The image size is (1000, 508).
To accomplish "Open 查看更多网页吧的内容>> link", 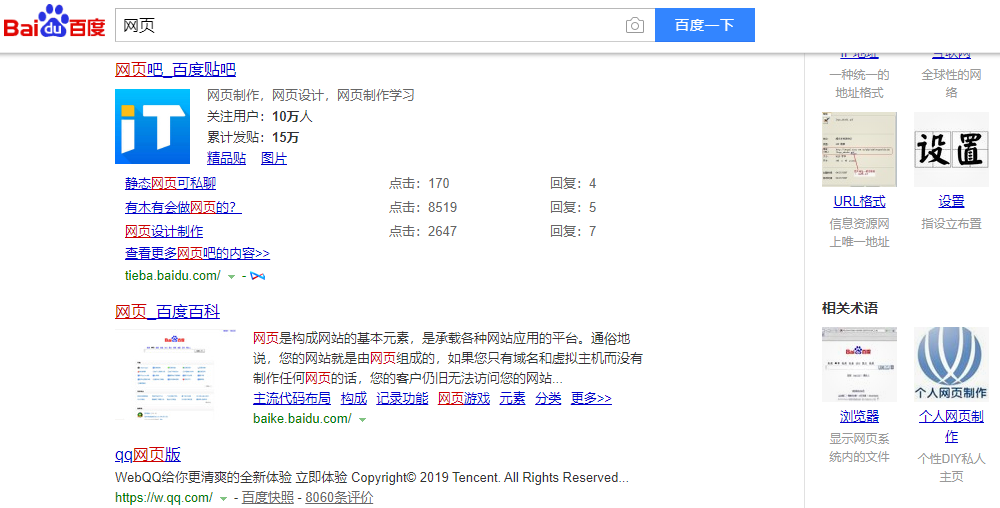I will (x=197, y=253).
